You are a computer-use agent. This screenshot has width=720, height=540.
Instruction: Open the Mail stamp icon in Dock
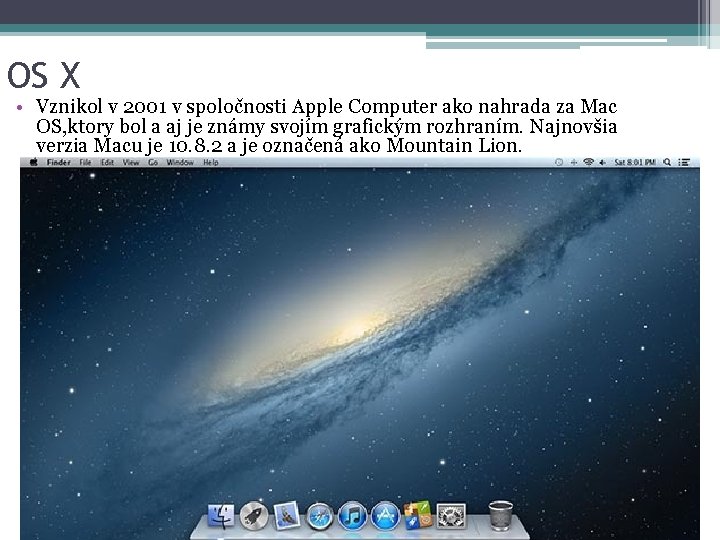pyautogui.click(x=287, y=515)
